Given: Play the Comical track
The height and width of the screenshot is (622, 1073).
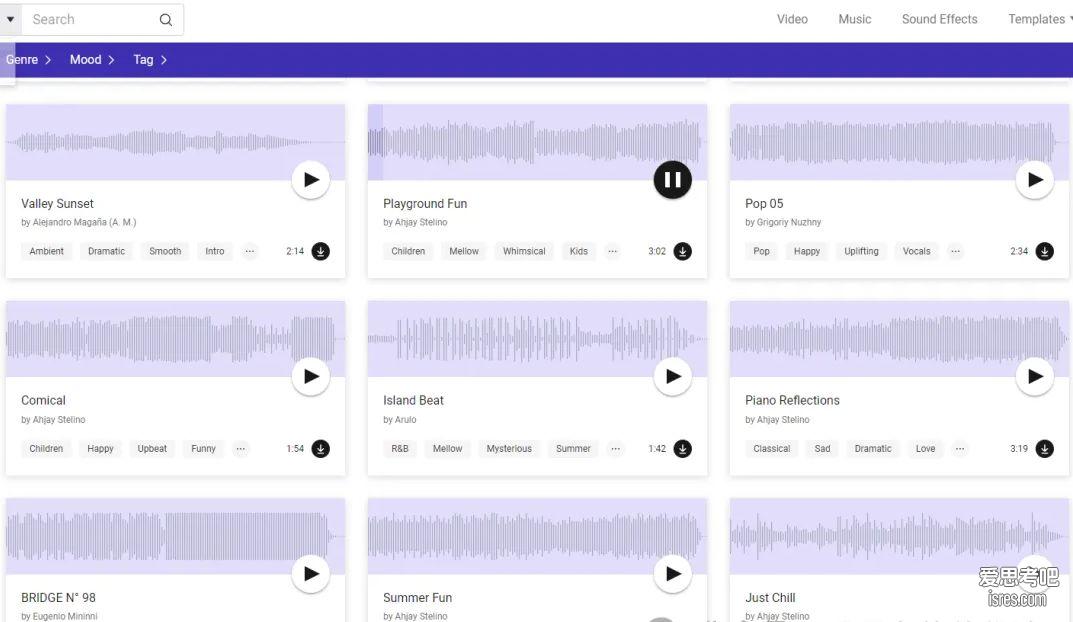Looking at the screenshot, I should point(311,376).
